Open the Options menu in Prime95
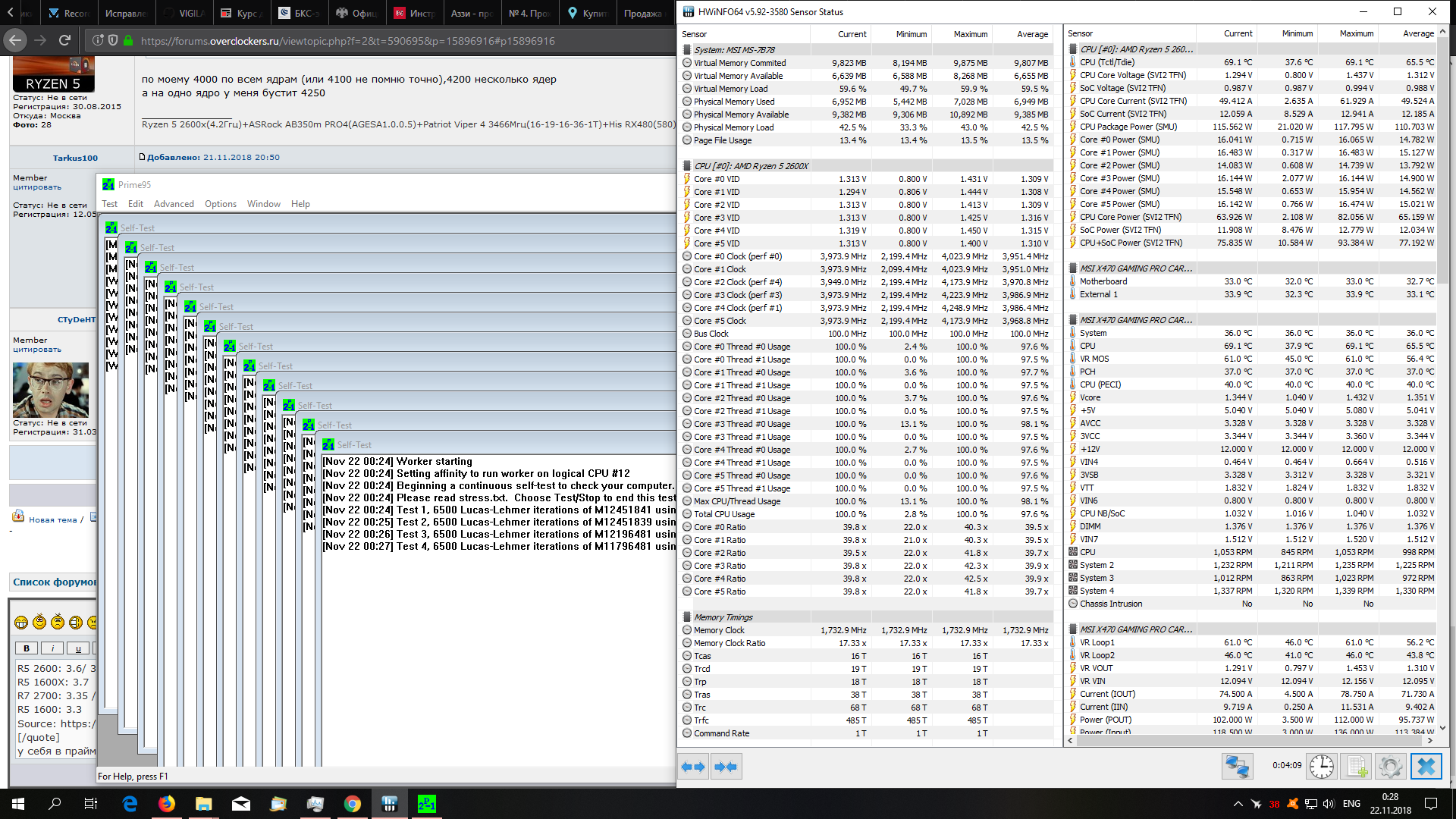 click(220, 204)
